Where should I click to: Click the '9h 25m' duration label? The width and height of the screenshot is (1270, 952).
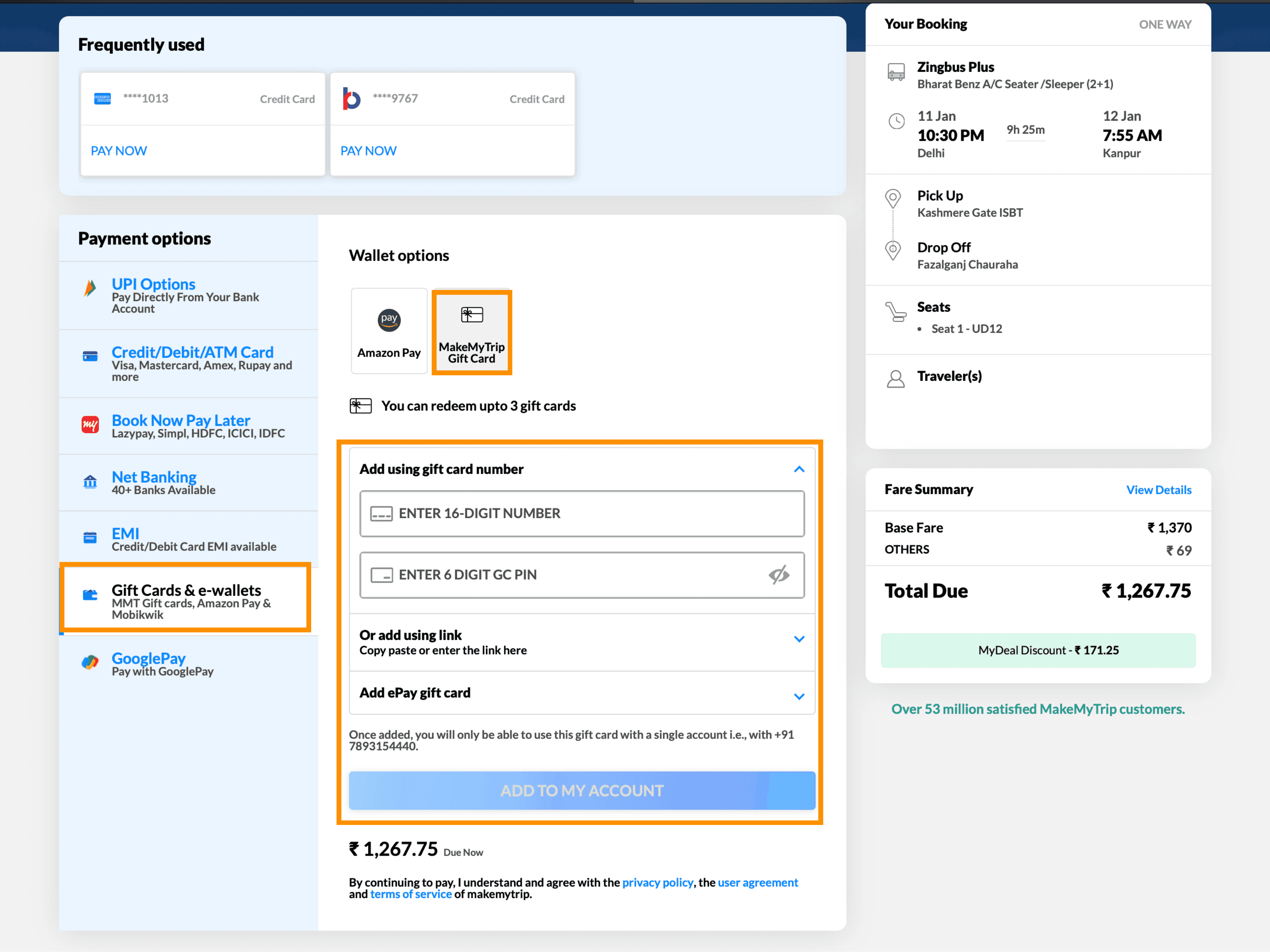click(1026, 130)
